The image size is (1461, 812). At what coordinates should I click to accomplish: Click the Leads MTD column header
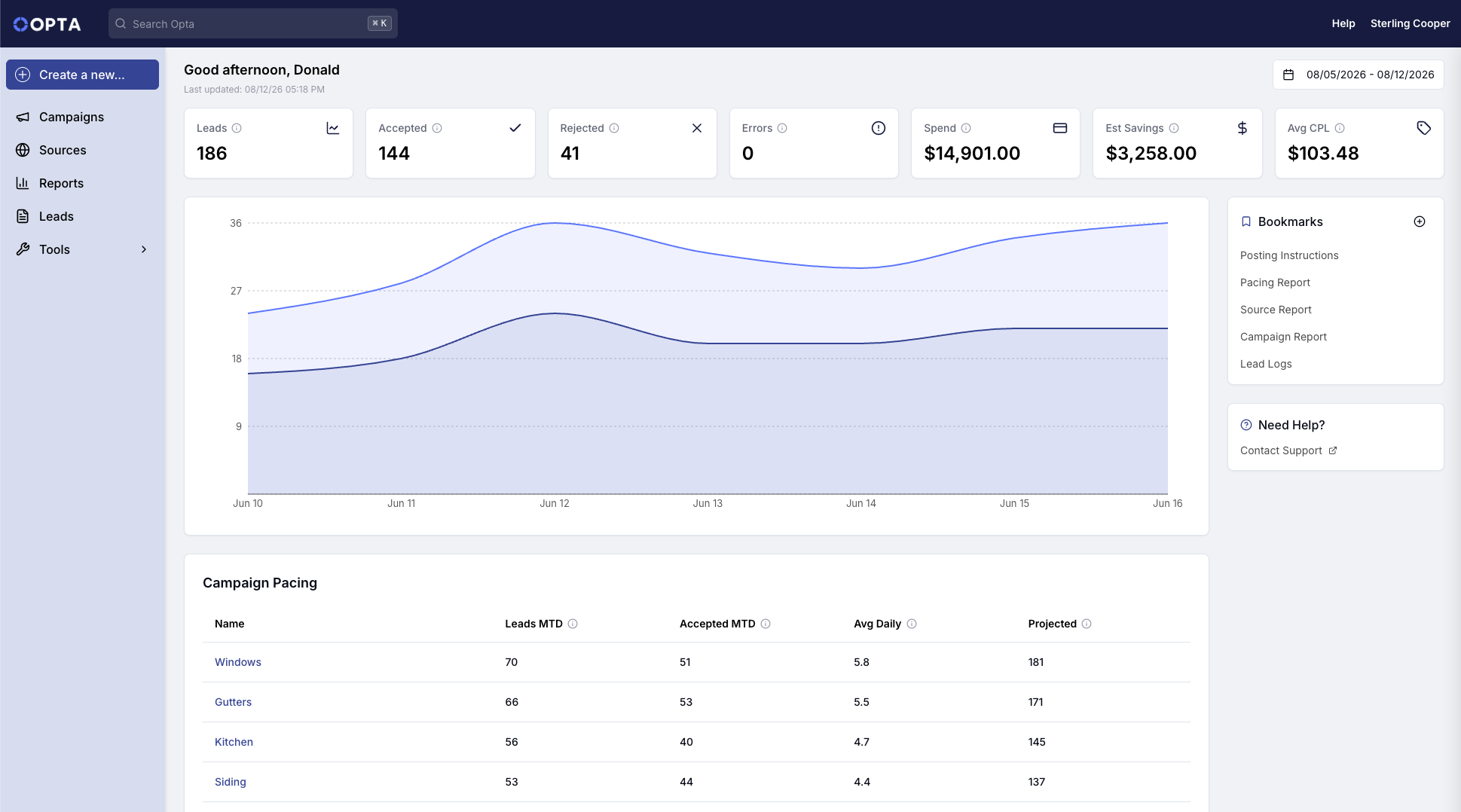coord(533,624)
